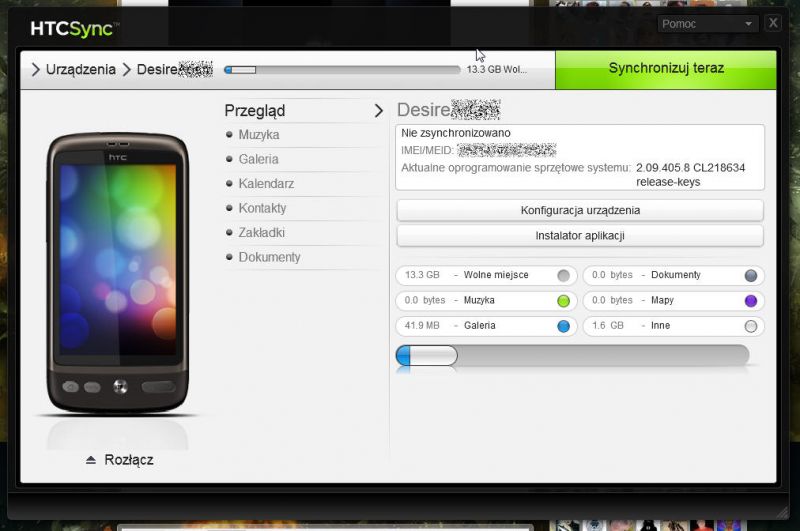Click the 1.6 GB Inne entry
Viewport: 800px width, 531px height.
(x=673, y=326)
